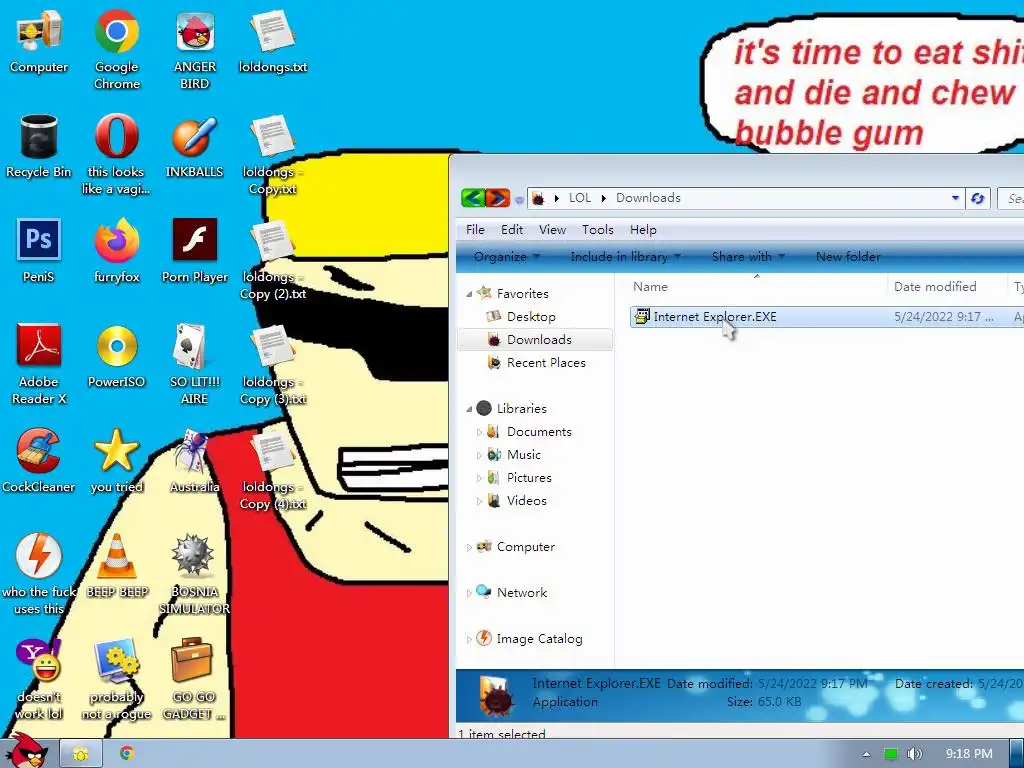This screenshot has height=768, width=1024.
Task: Select Desktop under Favorites
Action: click(x=531, y=317)
